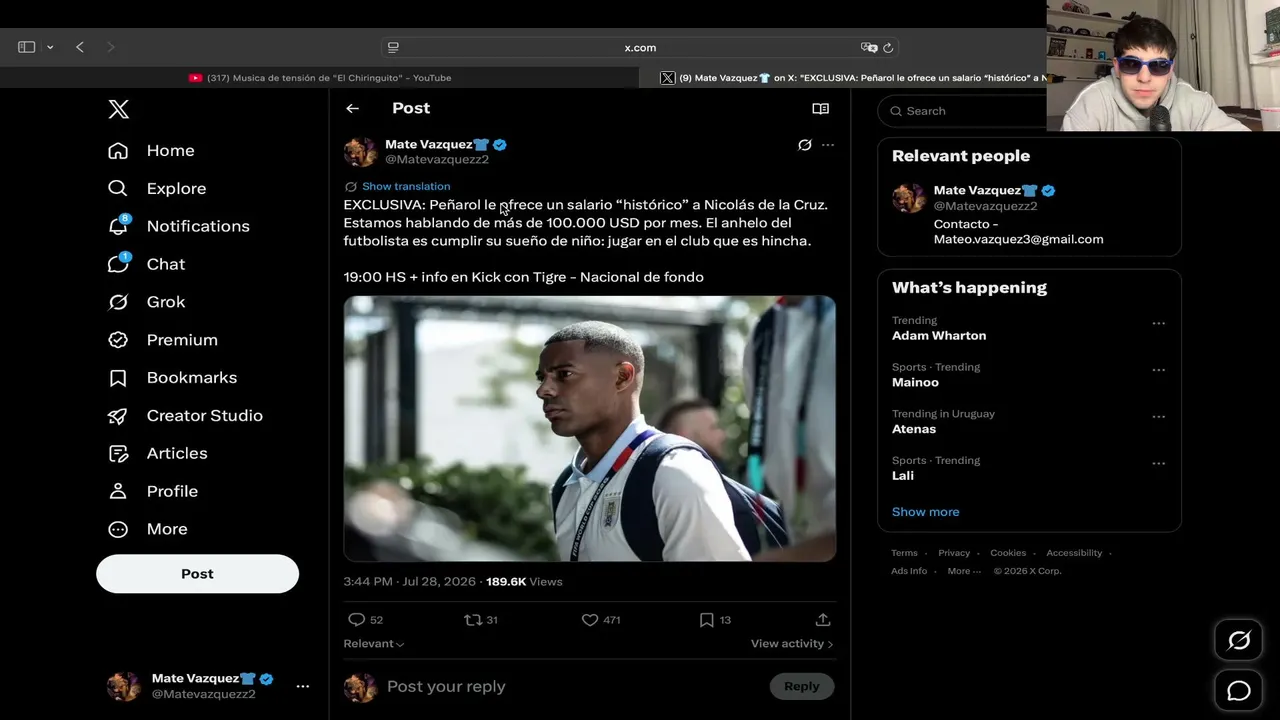This screenshot has width=1280, height=720.
Task: Open View activity link
Action: point(792,644)
